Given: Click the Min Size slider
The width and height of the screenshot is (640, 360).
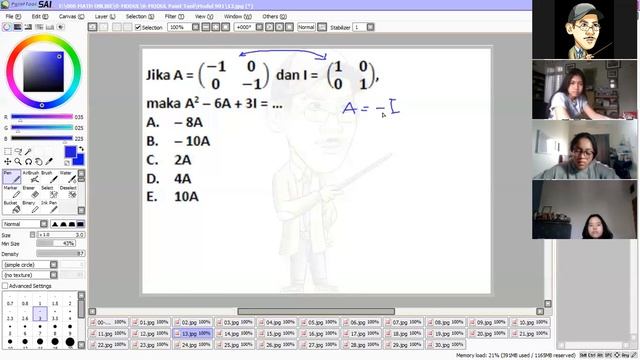Looking at the screenshot, I should tap(56, 244).
